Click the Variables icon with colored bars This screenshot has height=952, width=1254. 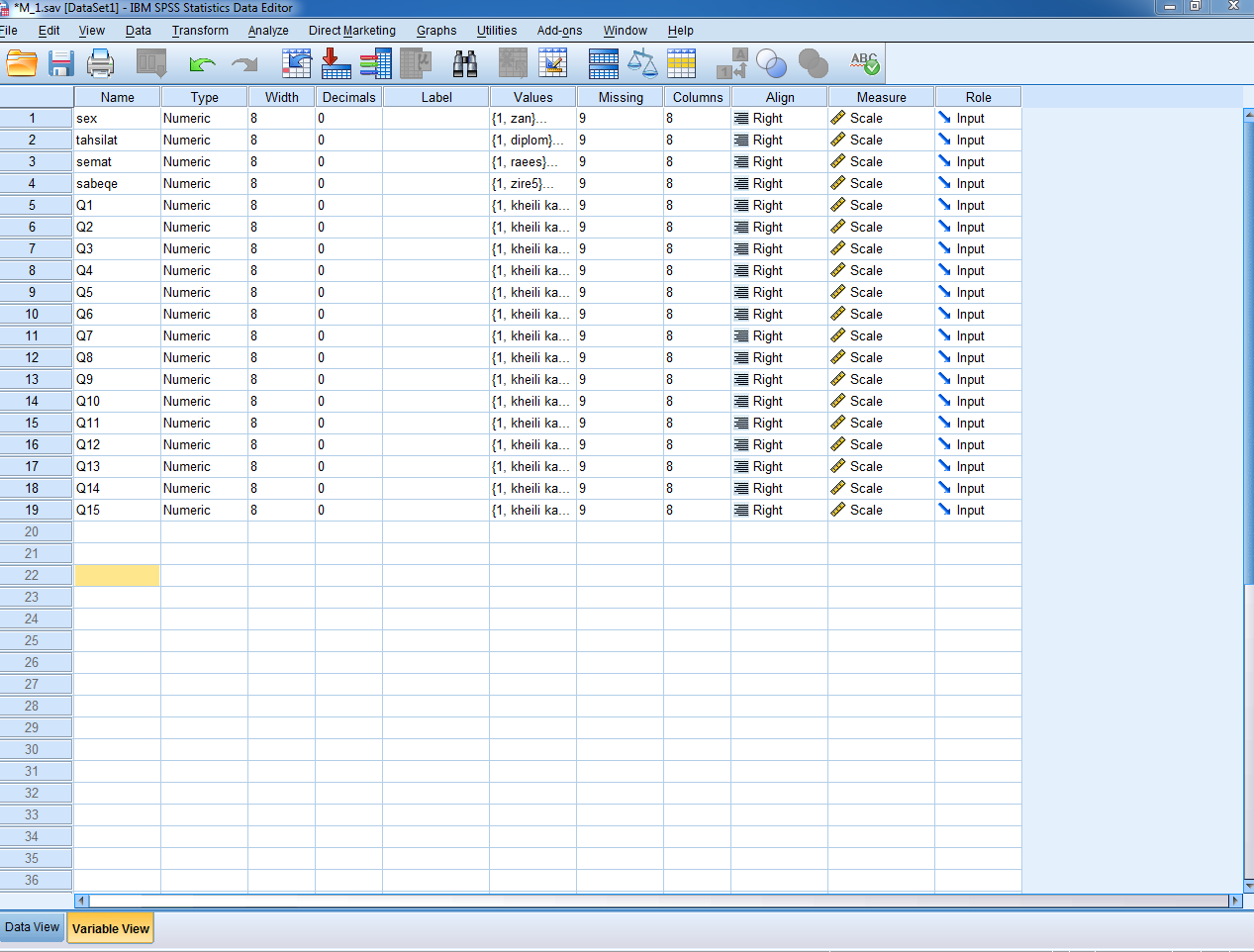375,64
